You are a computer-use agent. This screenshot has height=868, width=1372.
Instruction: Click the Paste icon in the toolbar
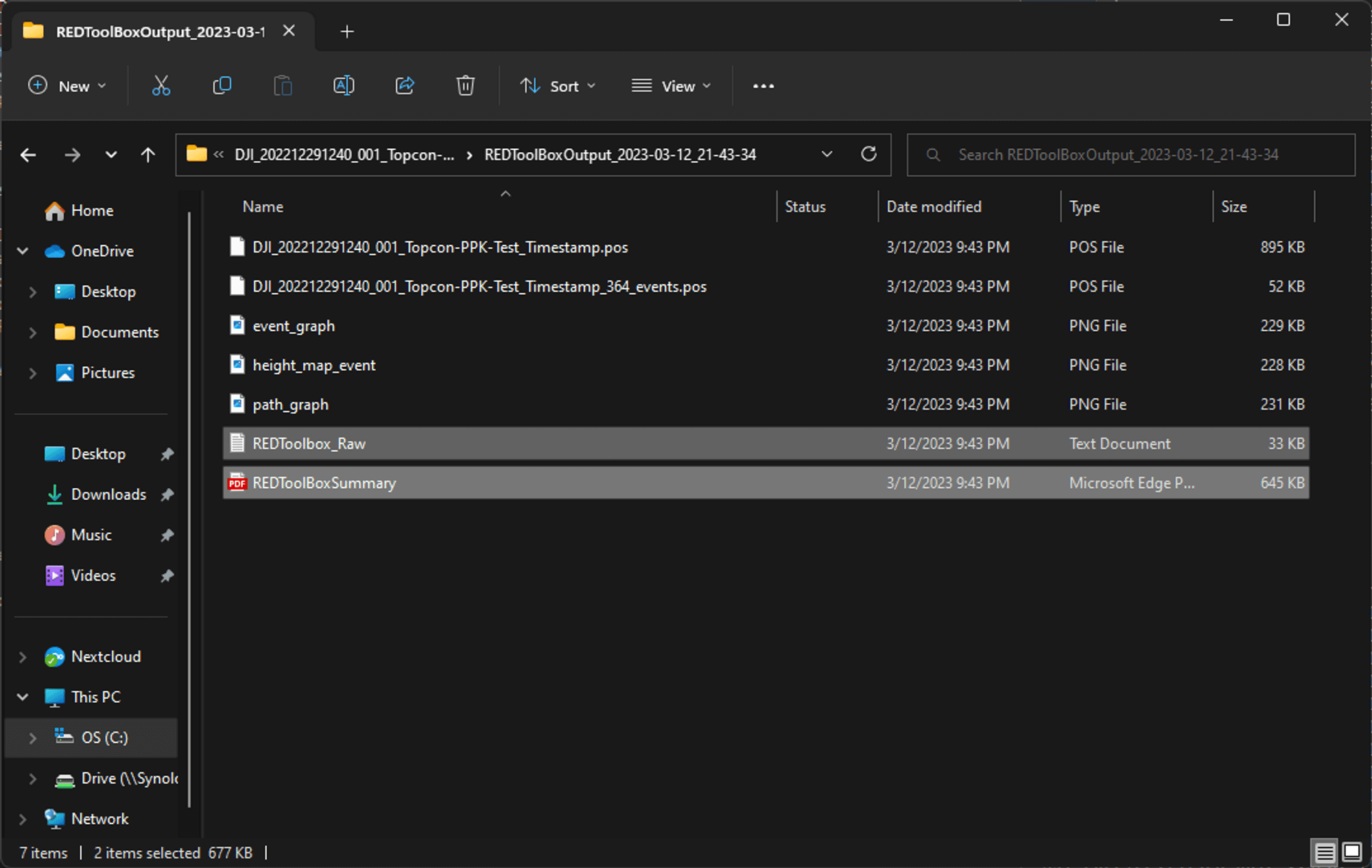coord(283,86)
